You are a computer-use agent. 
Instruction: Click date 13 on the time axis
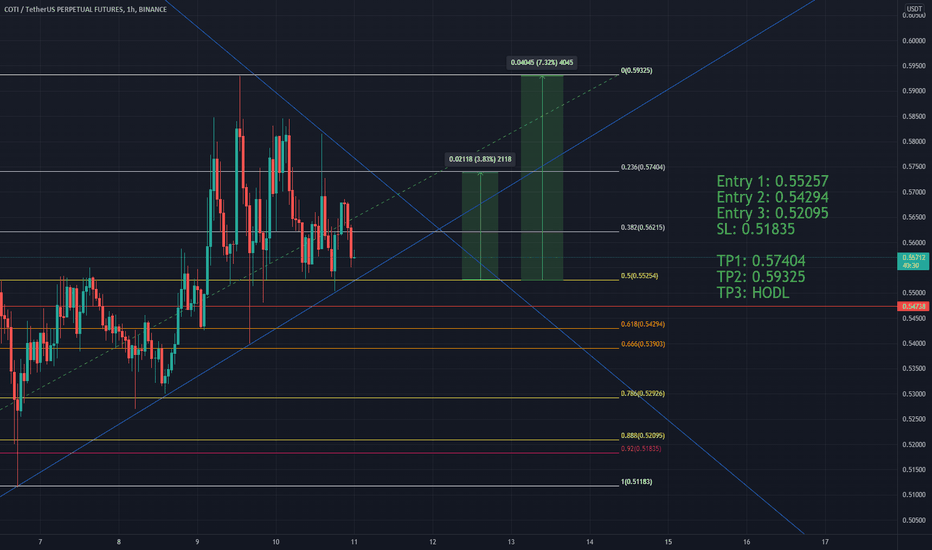coord(511,542)
